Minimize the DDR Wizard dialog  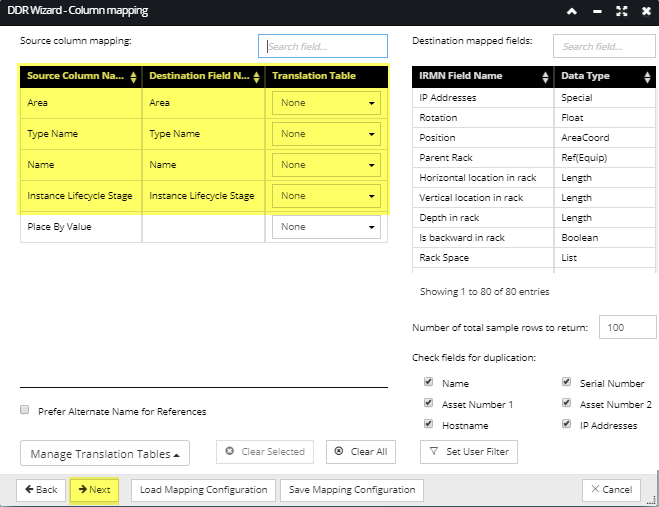tap(597, 11)
